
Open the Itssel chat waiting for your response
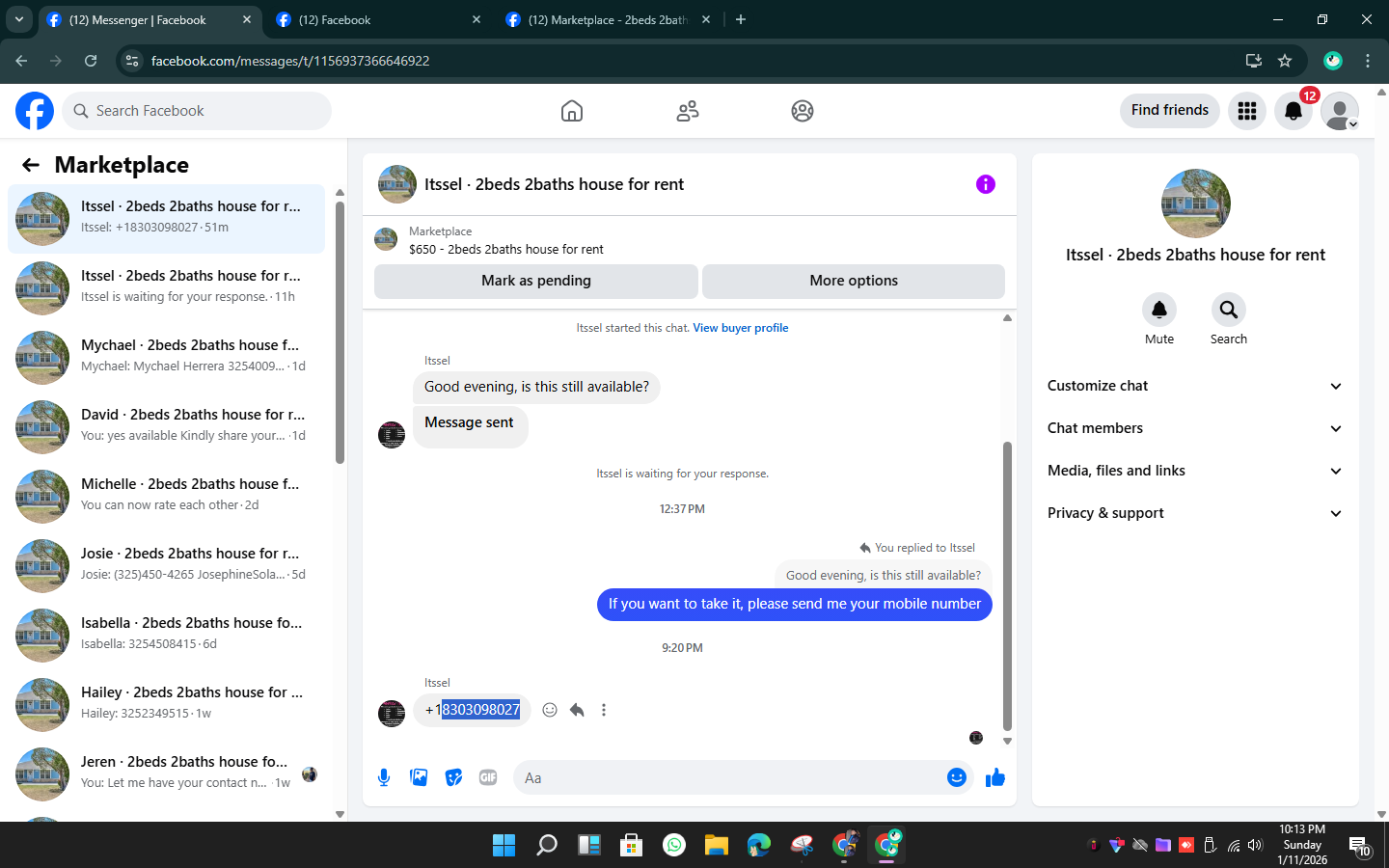(166, 288)
